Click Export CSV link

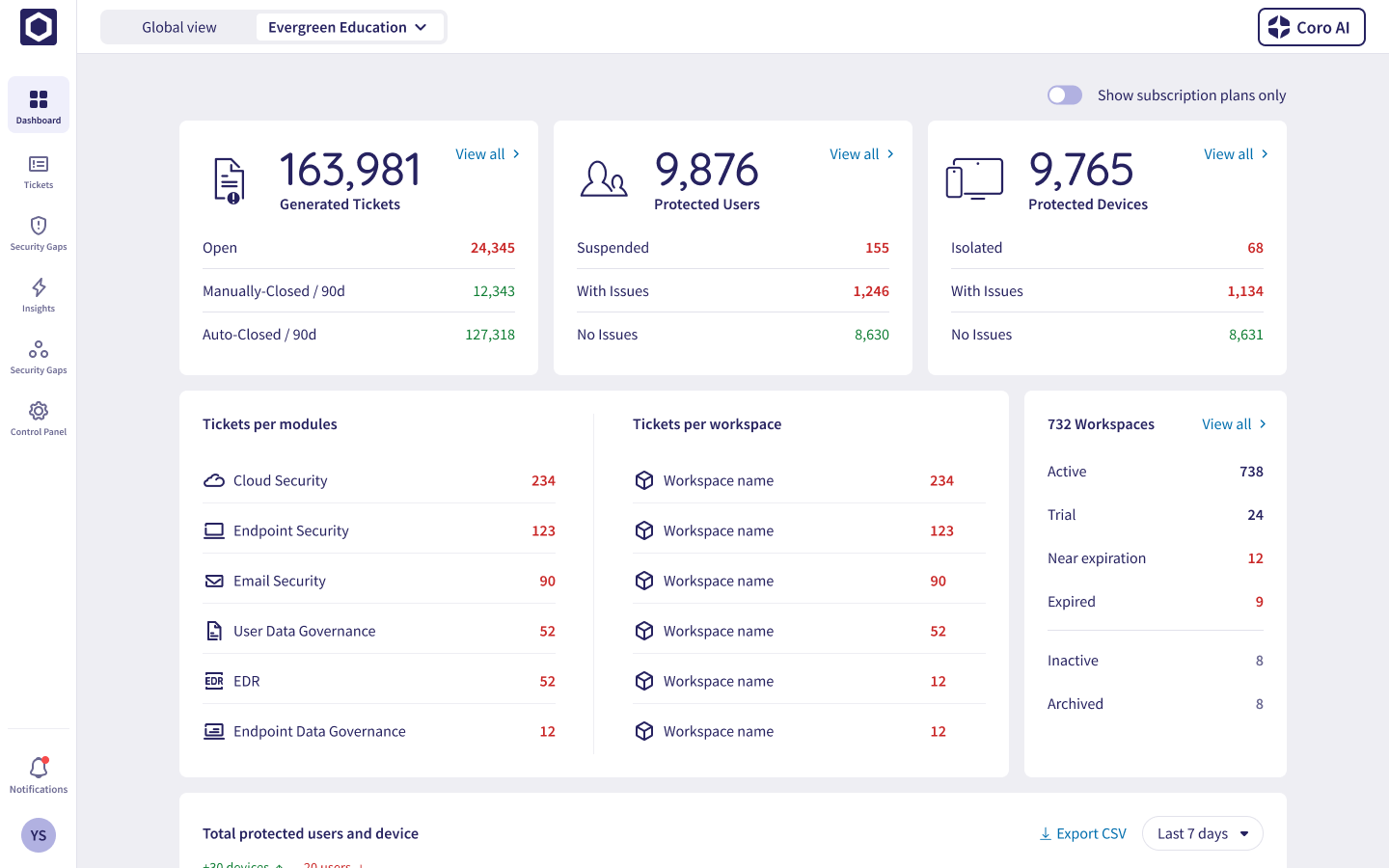click(1082, 833)
